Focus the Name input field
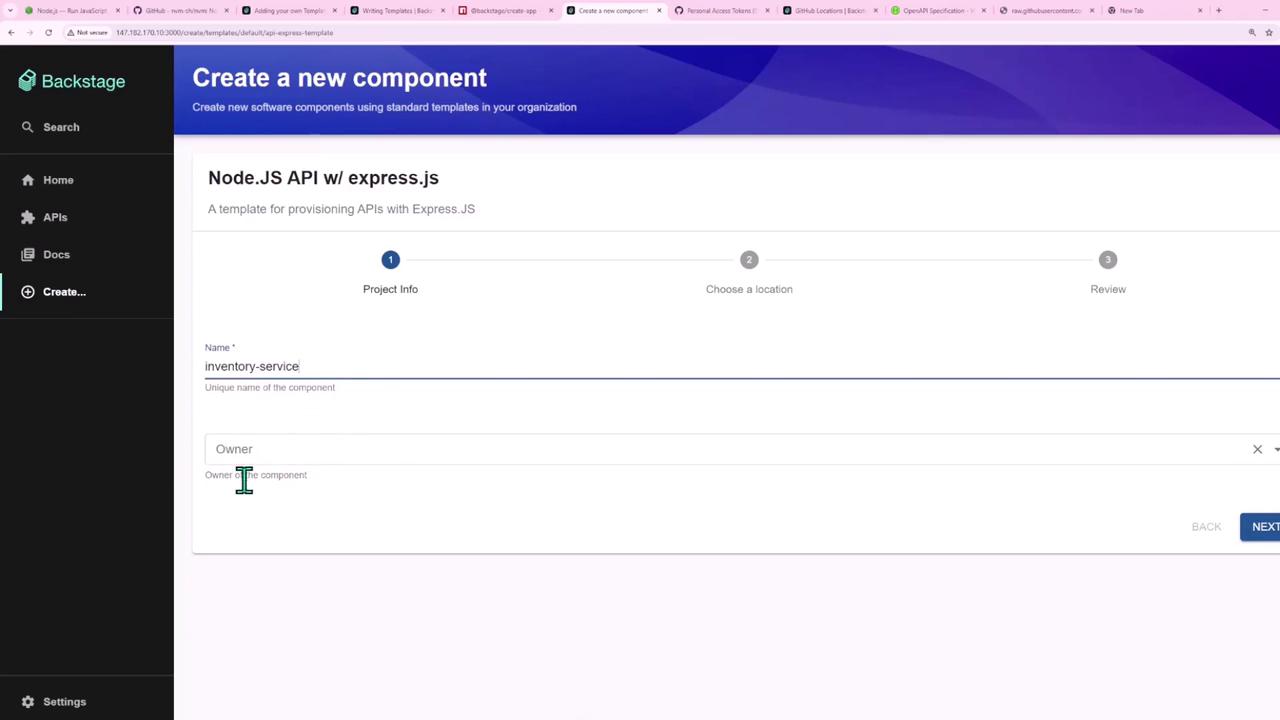 point(742,366)
